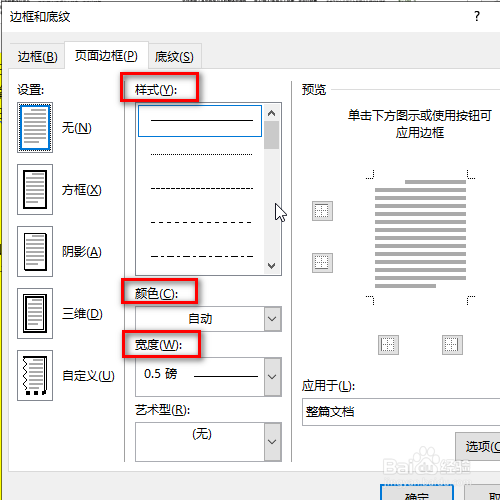
Task: Open the 应用于 dropdown showing 整篇文档
Action: pyautogui.click(x=401, y=412)
